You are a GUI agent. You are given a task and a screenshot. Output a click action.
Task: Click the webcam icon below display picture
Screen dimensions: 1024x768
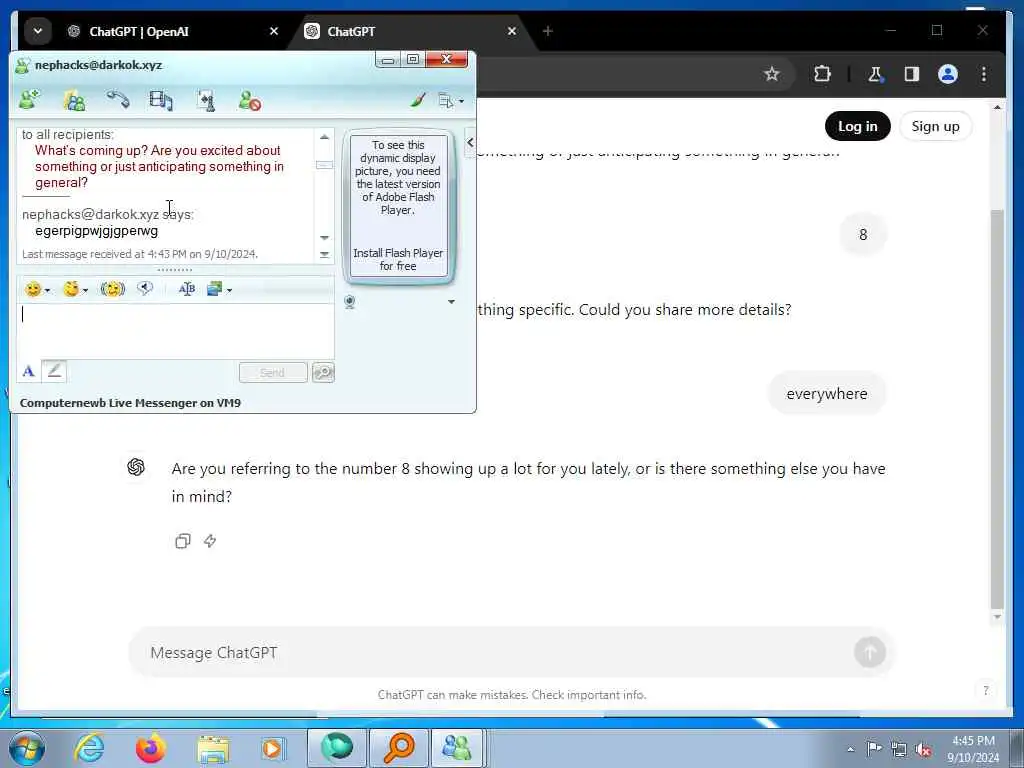[350, 302]
